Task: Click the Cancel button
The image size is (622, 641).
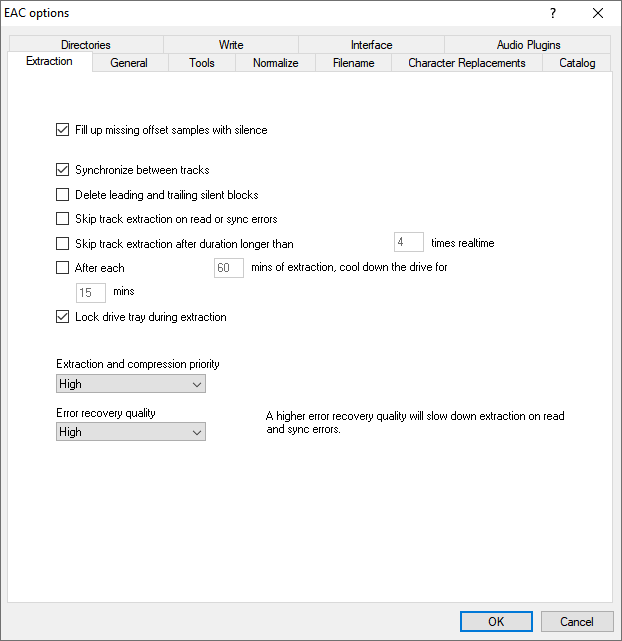Action: tap(576, 621)
